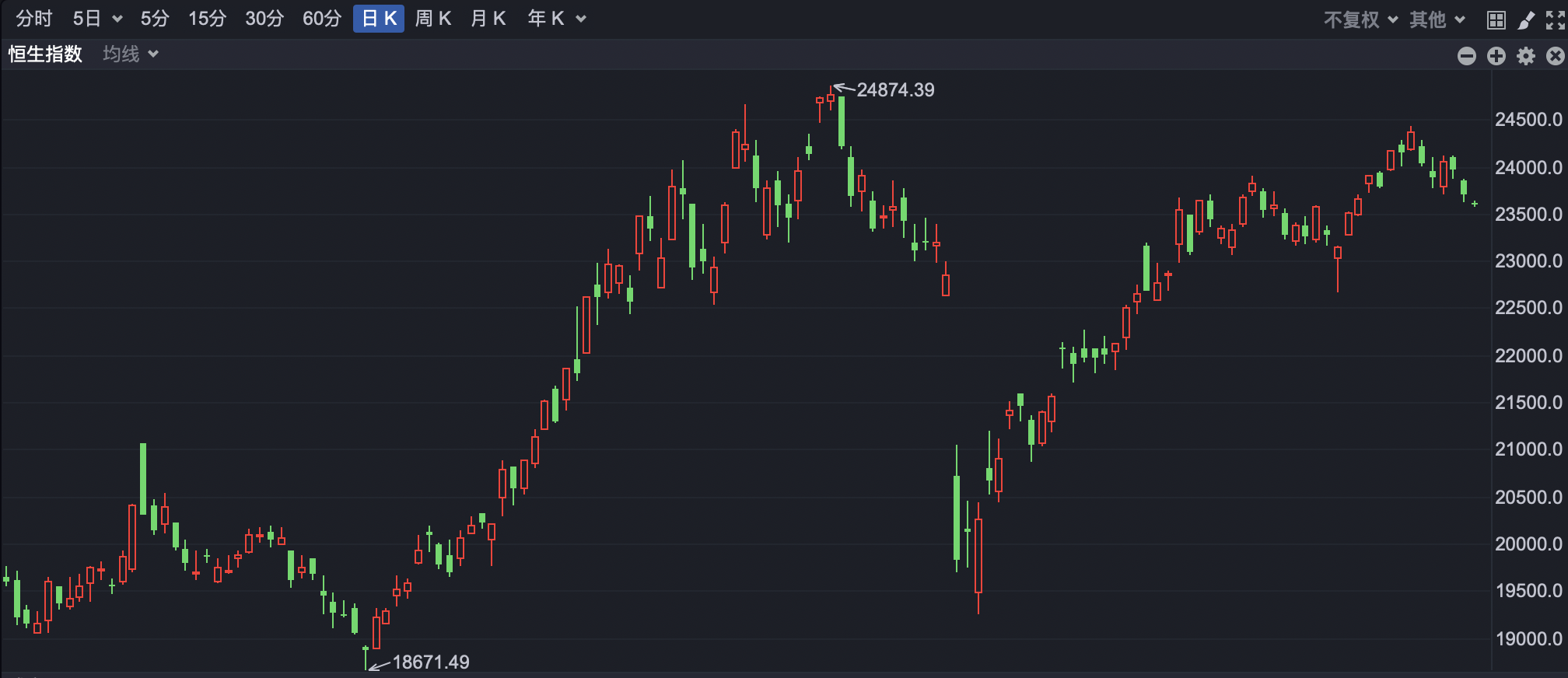Zoom in using the circled plus icon
The image size is (1568, 678).
click(x=1496, y=56)
